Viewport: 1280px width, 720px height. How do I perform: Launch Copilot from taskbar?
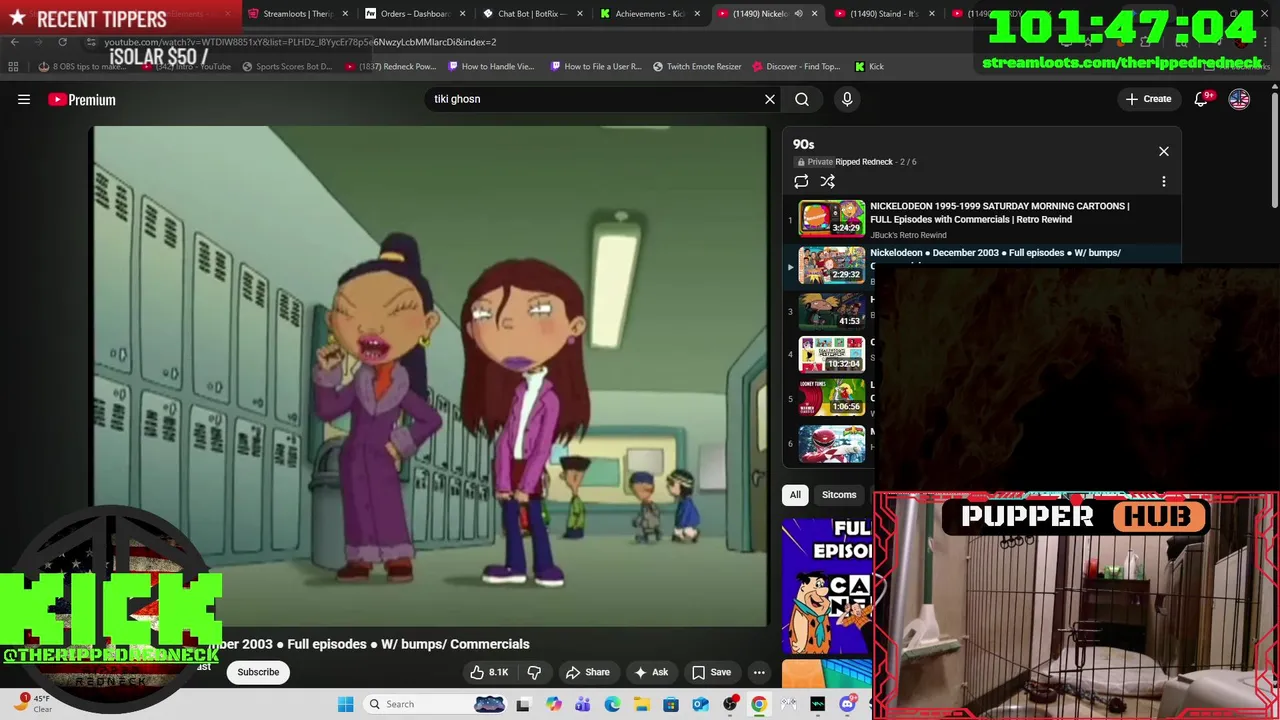click(554, 704)
